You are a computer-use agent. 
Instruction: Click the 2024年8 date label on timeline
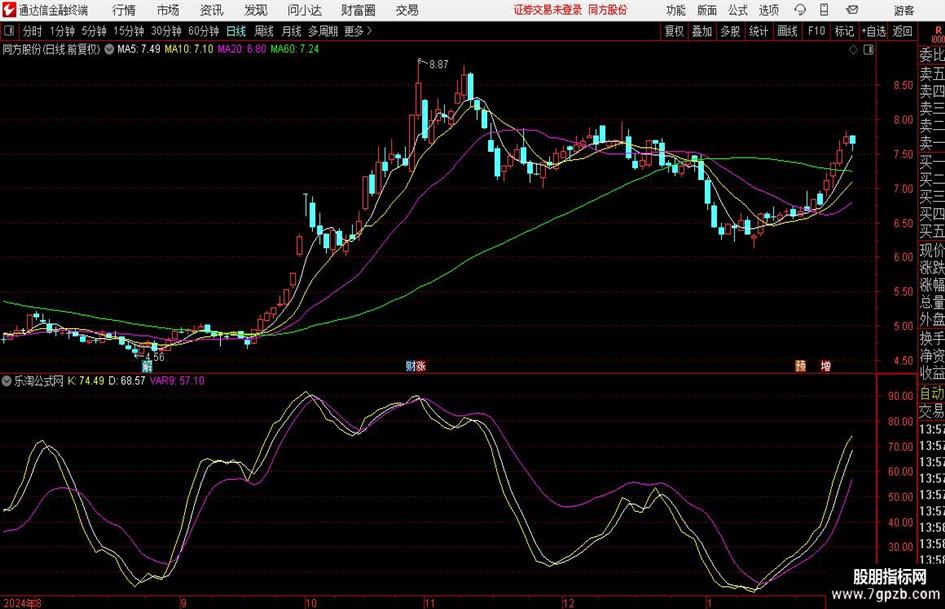[x=22, y=603]
